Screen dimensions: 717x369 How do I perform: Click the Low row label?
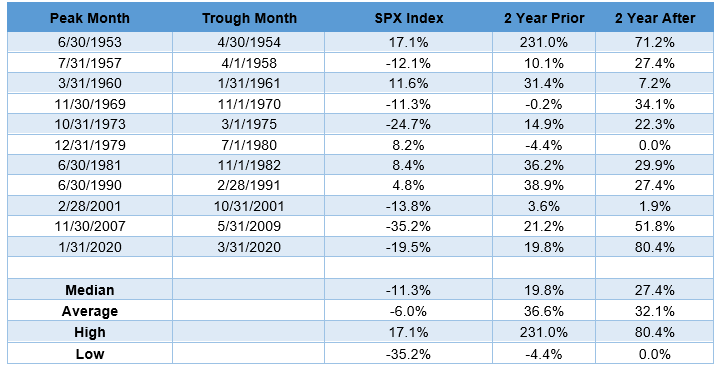point(90,353)
